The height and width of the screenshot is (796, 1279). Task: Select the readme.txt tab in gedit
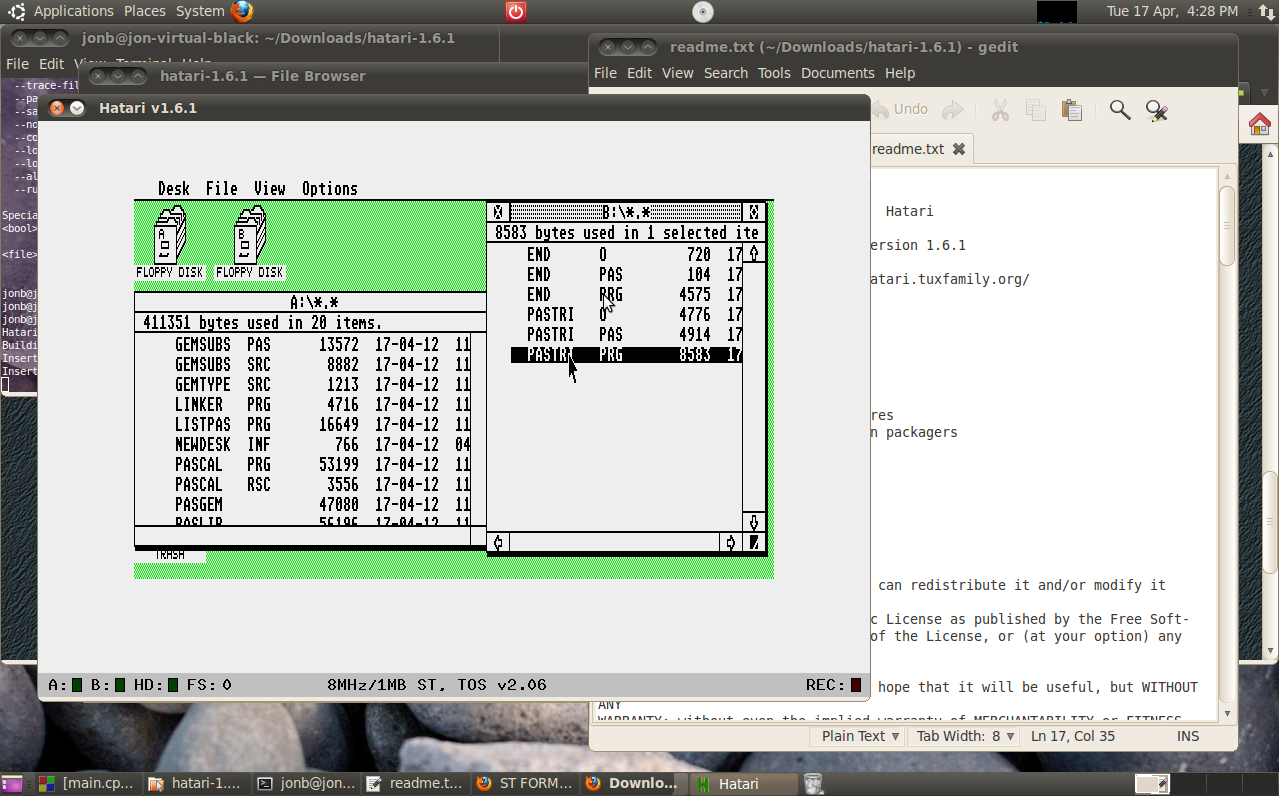909,148
